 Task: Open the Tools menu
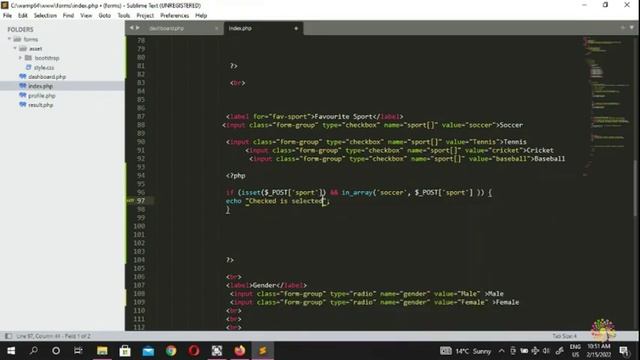coord(124,16)
